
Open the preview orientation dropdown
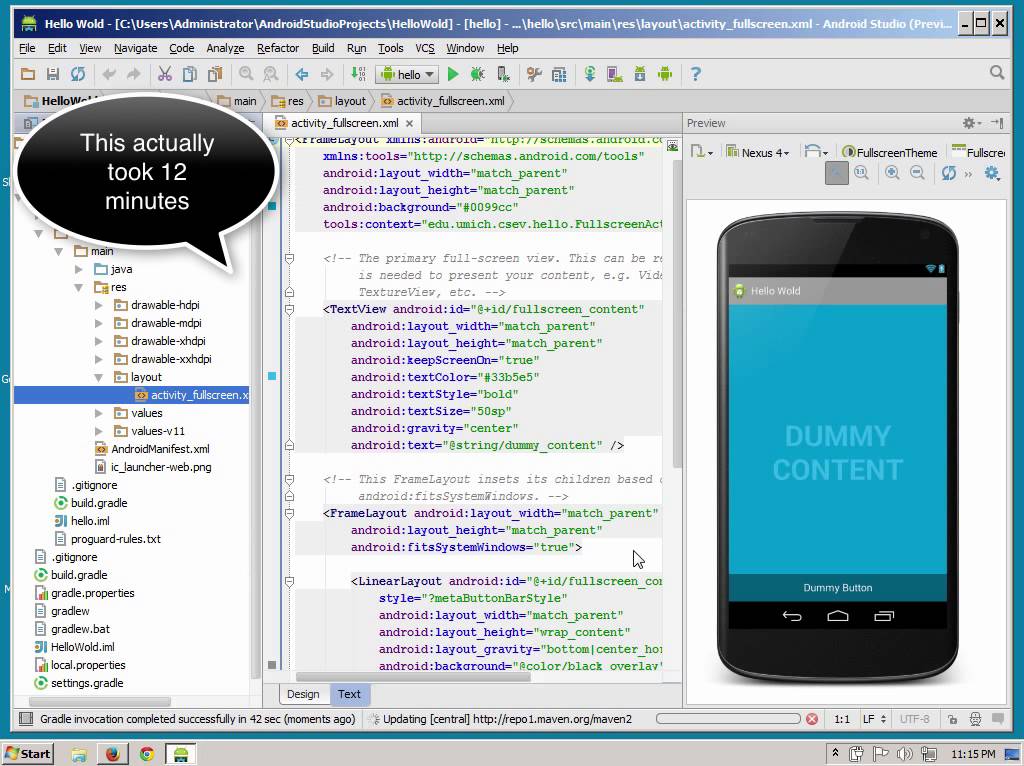pyautogui.click(x=816, y=152)
